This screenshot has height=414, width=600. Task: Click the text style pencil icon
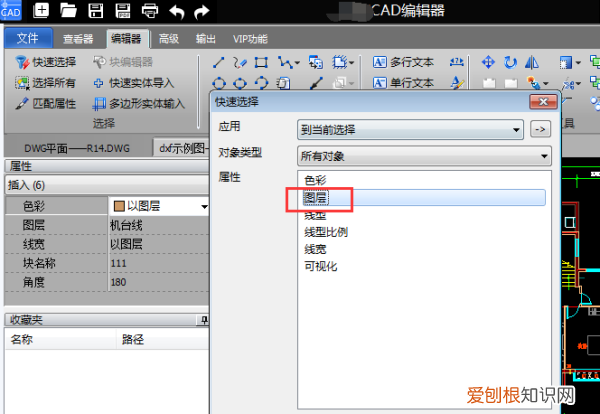(x=457, y=83)
